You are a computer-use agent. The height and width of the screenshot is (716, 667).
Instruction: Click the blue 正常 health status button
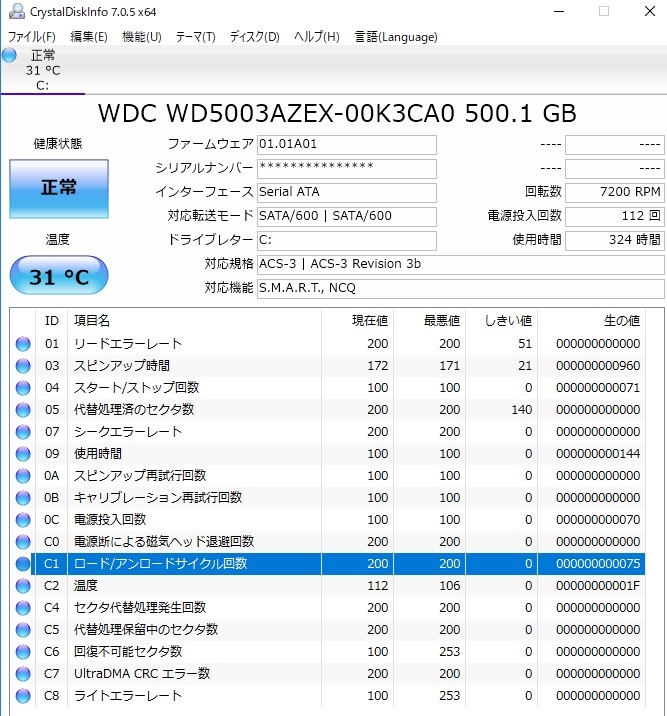coord(59,189)
